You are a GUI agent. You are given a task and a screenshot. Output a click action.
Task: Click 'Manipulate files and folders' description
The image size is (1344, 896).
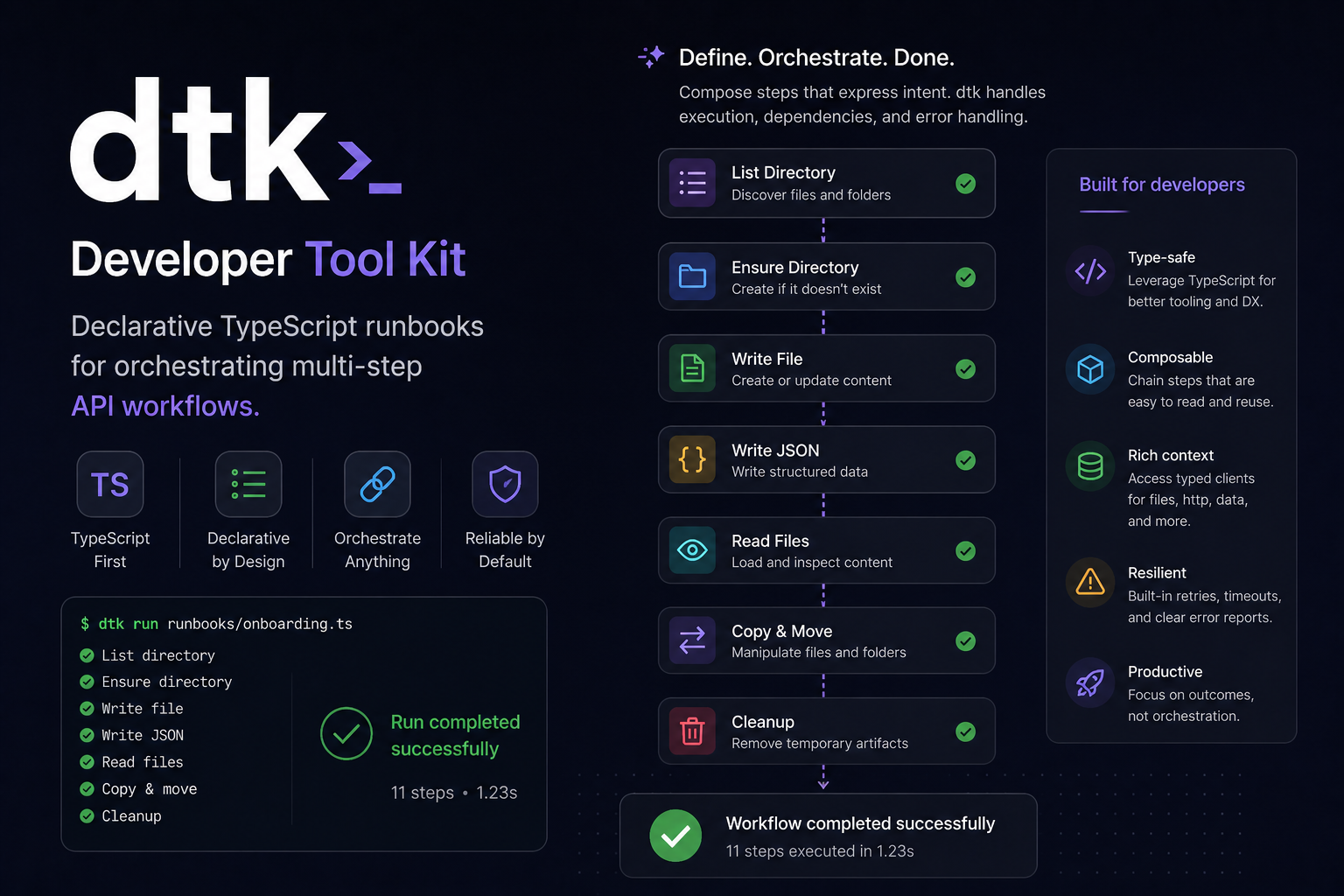click(x=819, y=653)
